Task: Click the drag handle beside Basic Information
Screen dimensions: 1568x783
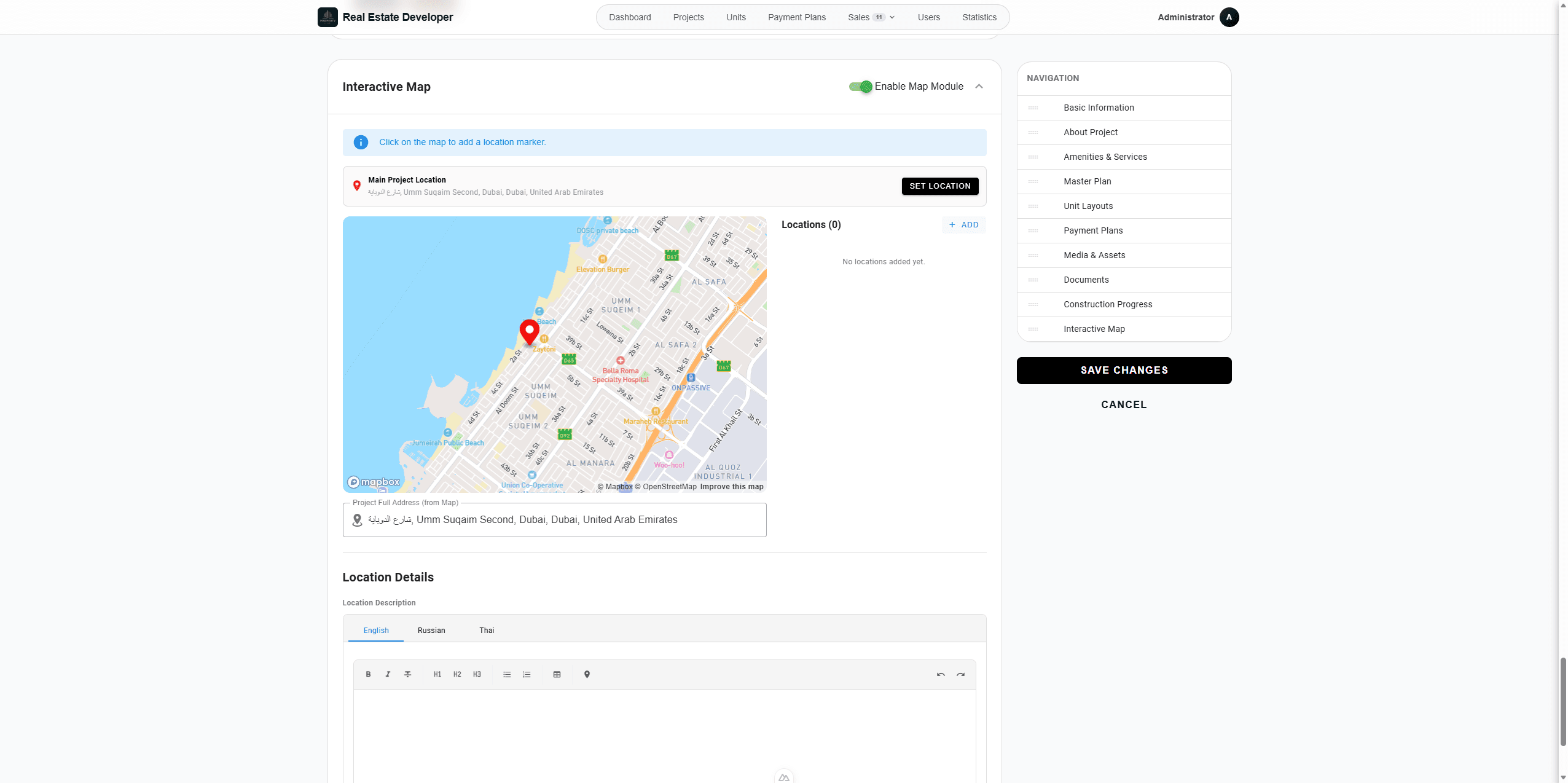Action: pyautogui.click(x=1033, y=108)
